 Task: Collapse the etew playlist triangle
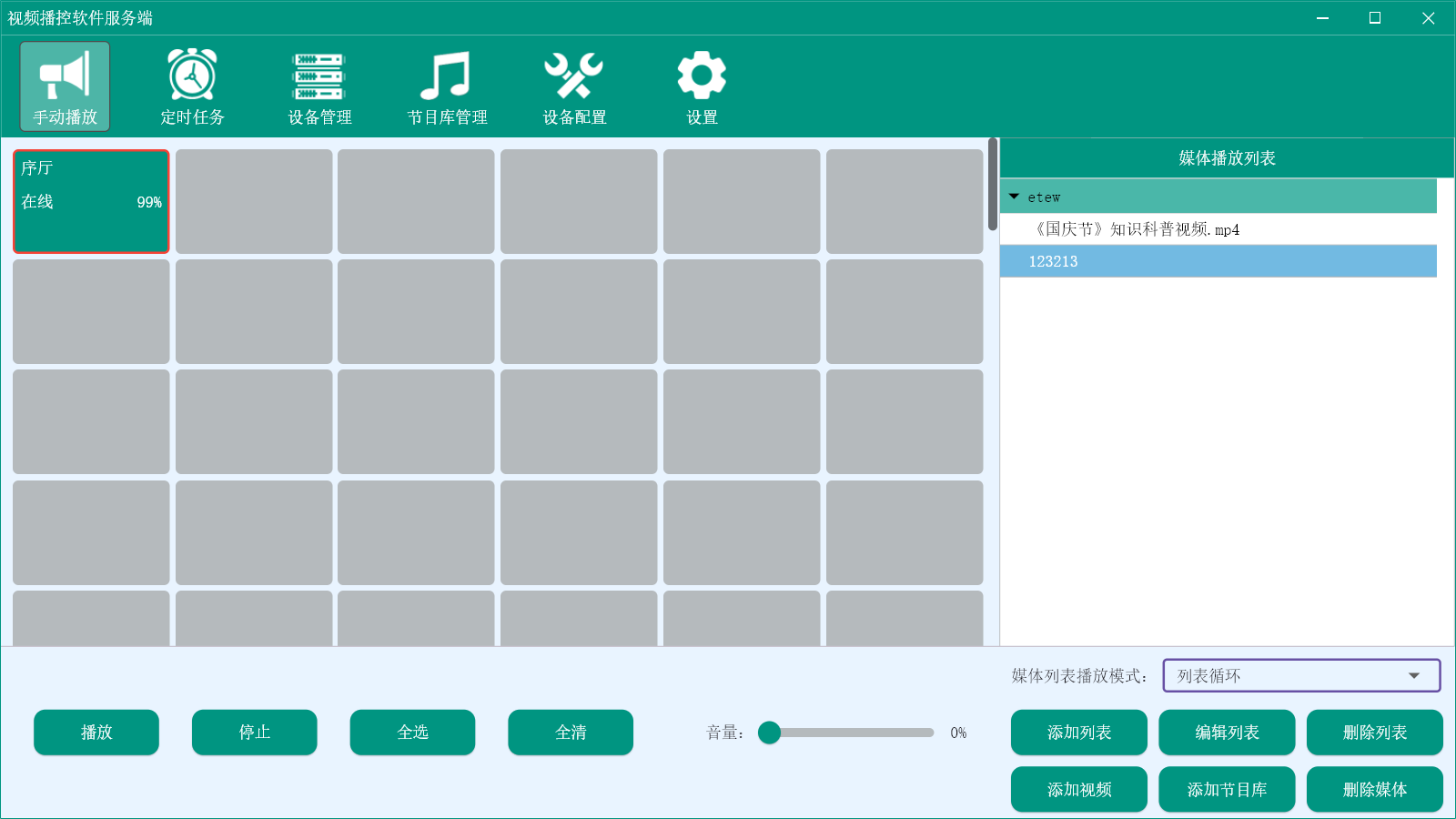tap(1014, 197)
